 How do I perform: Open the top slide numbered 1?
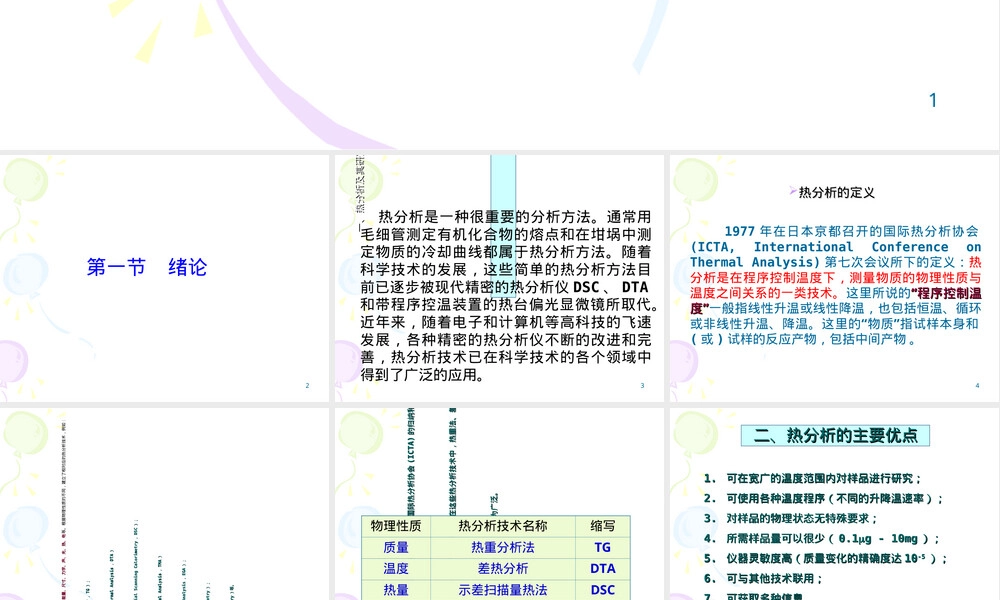click(x=499, y=75)
